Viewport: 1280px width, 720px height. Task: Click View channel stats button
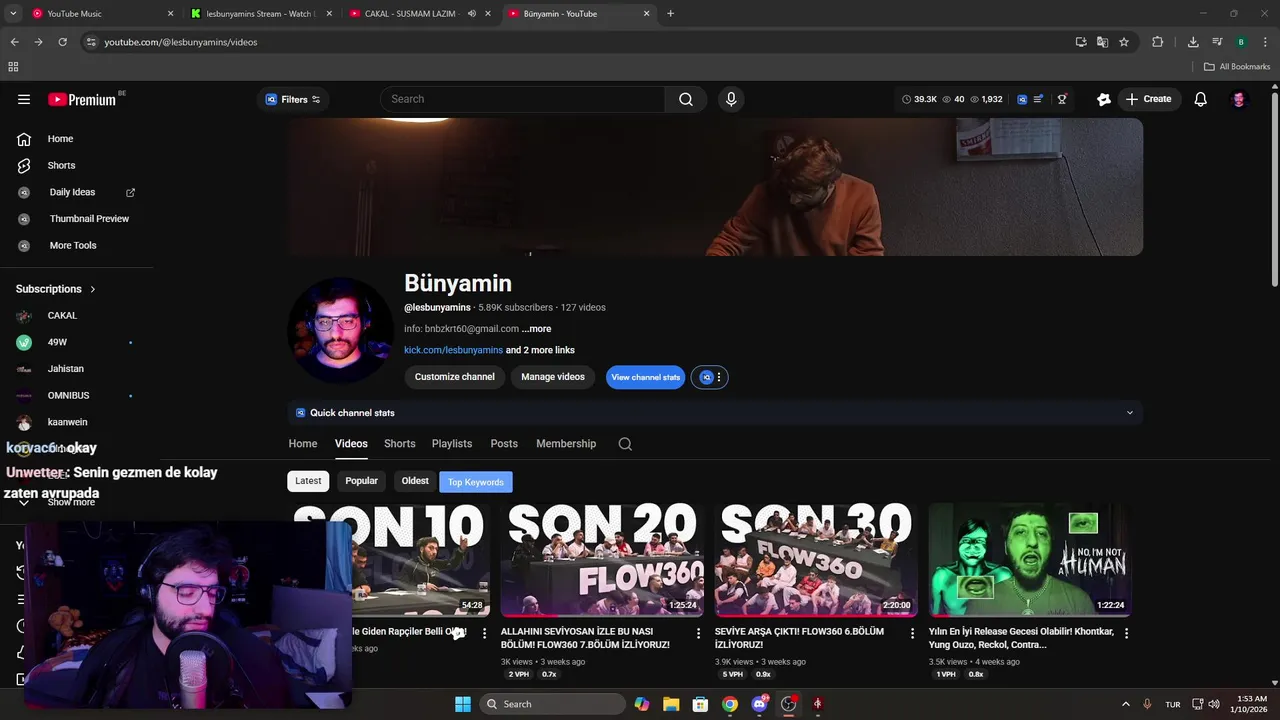tap(645, 377)
